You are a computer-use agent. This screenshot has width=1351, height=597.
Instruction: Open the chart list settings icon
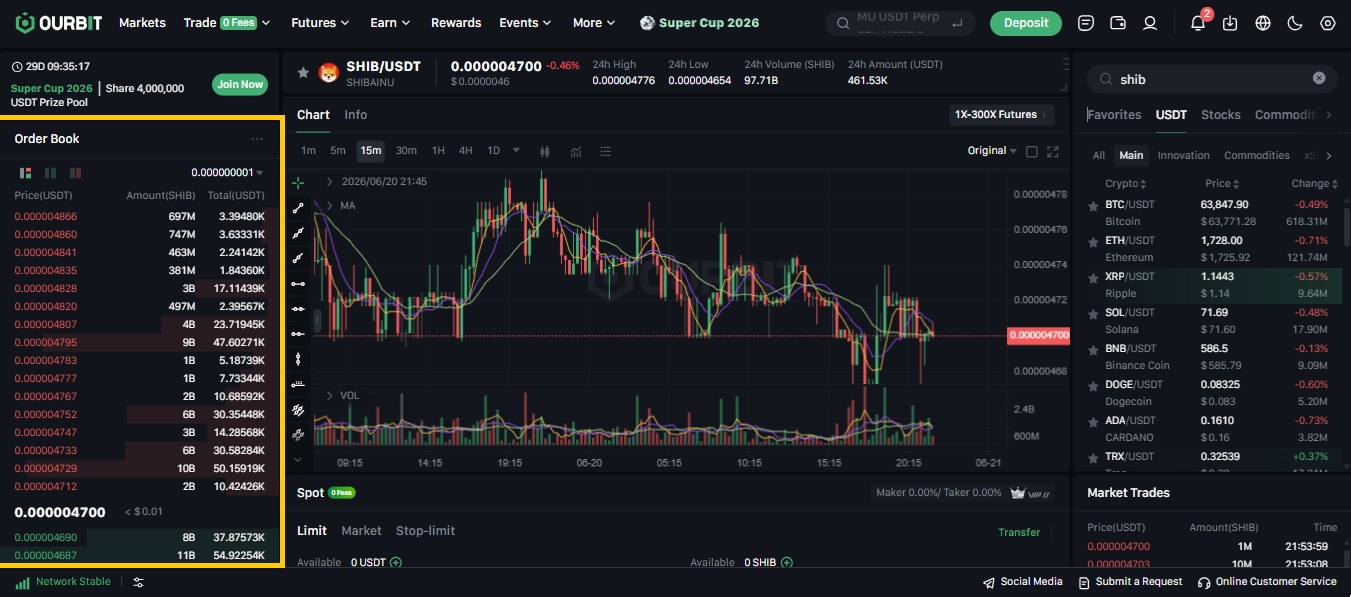(606, 151)
